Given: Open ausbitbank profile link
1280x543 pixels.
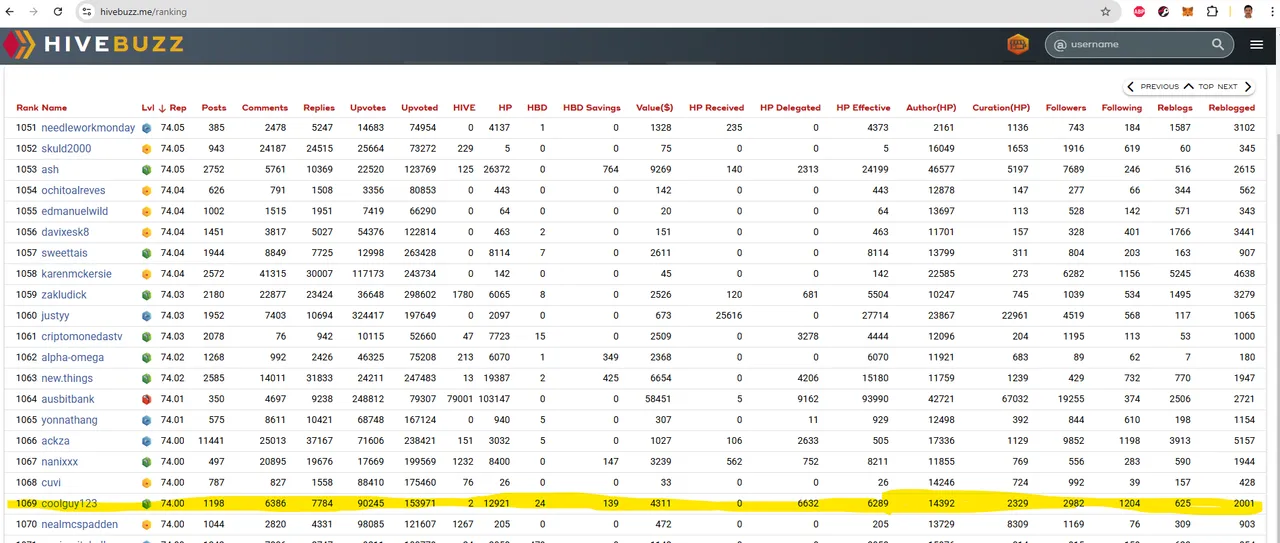Looking at the screenshot, I should point(69,399).
